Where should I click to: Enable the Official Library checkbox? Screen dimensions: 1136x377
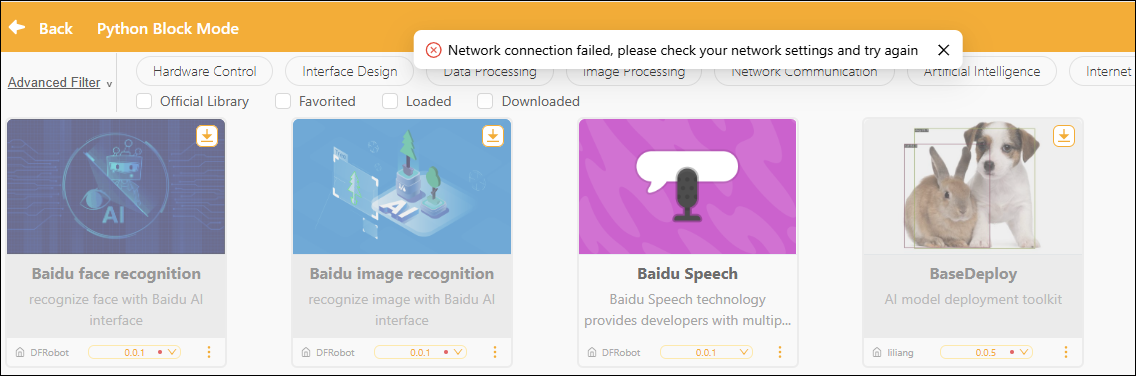144,101
